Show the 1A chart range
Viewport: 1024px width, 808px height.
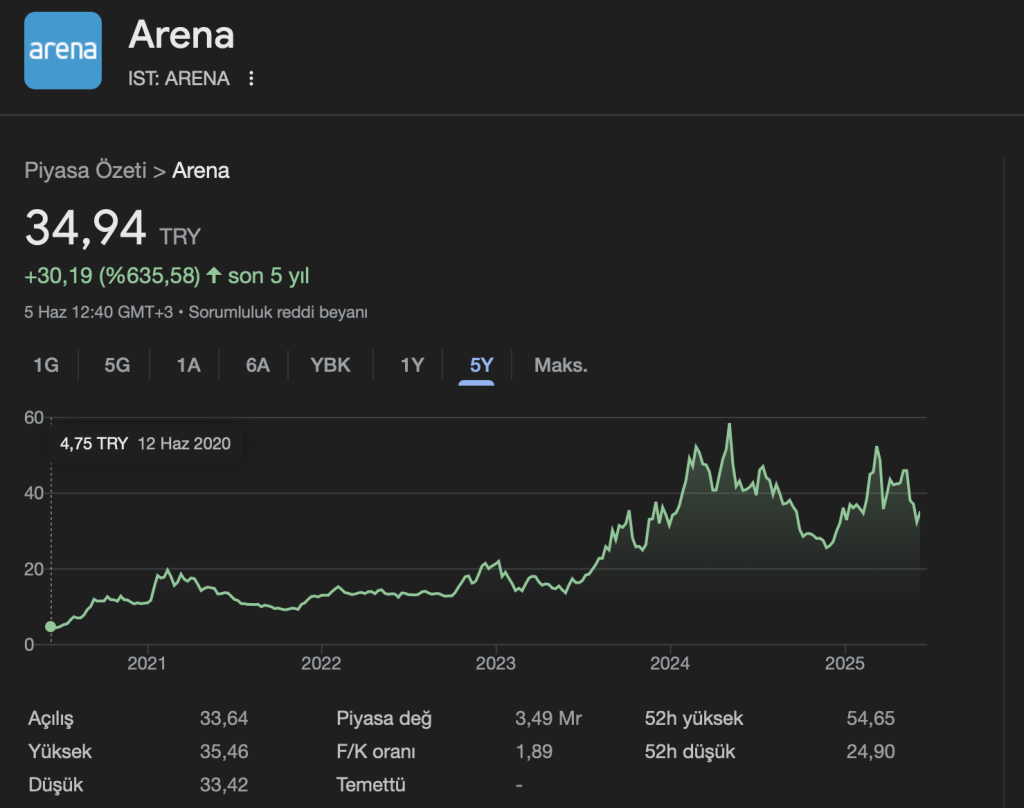[x=188, y=365]
